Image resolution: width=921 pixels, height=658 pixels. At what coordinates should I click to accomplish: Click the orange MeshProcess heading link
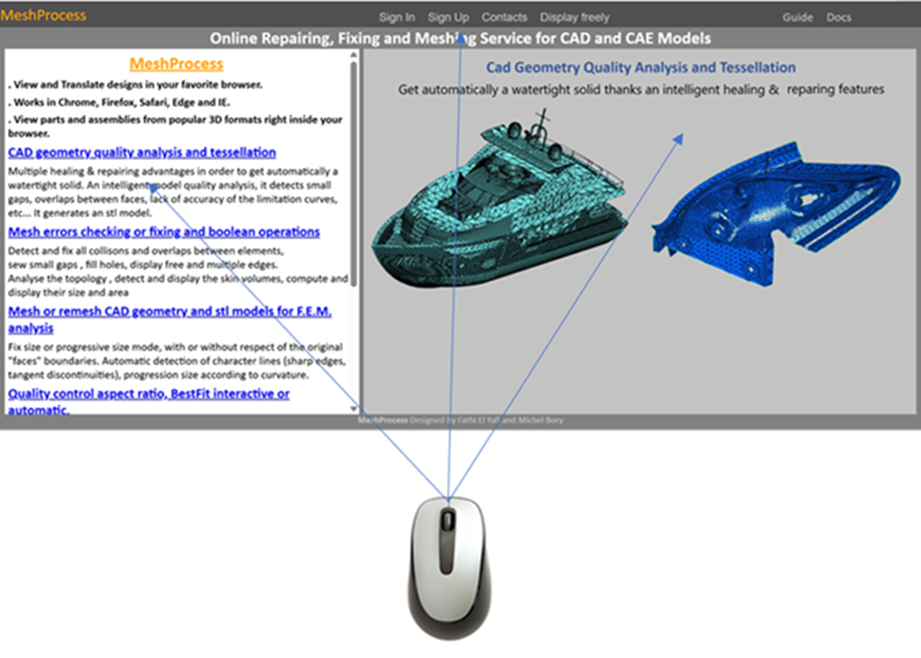(x=176, y=64)
